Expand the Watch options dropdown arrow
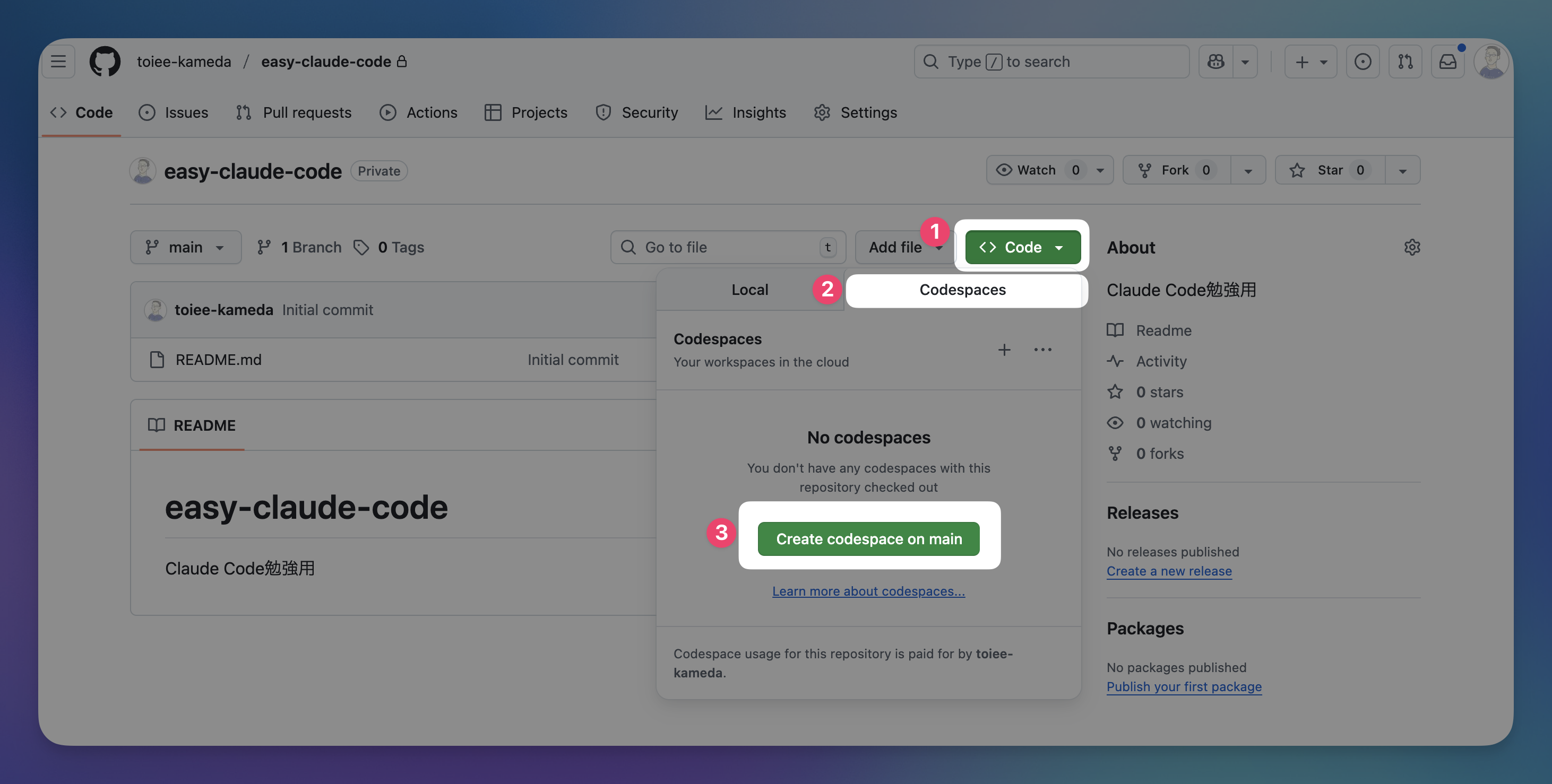The image size is (1552, 784). [x=1101, y=170]
